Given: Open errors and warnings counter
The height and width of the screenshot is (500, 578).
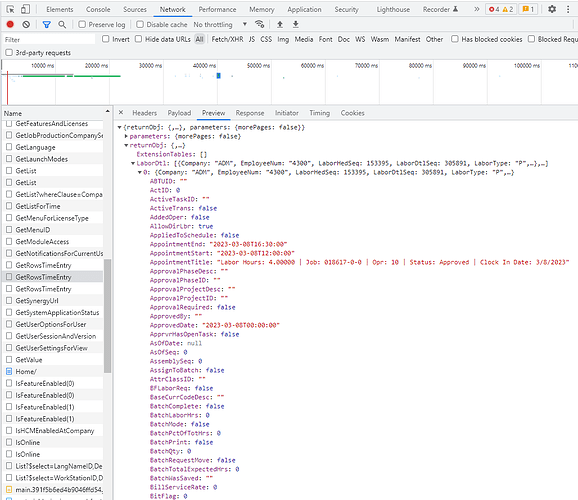Looking at the screenshot, I should pyautogui.click(x=501, y=9).
